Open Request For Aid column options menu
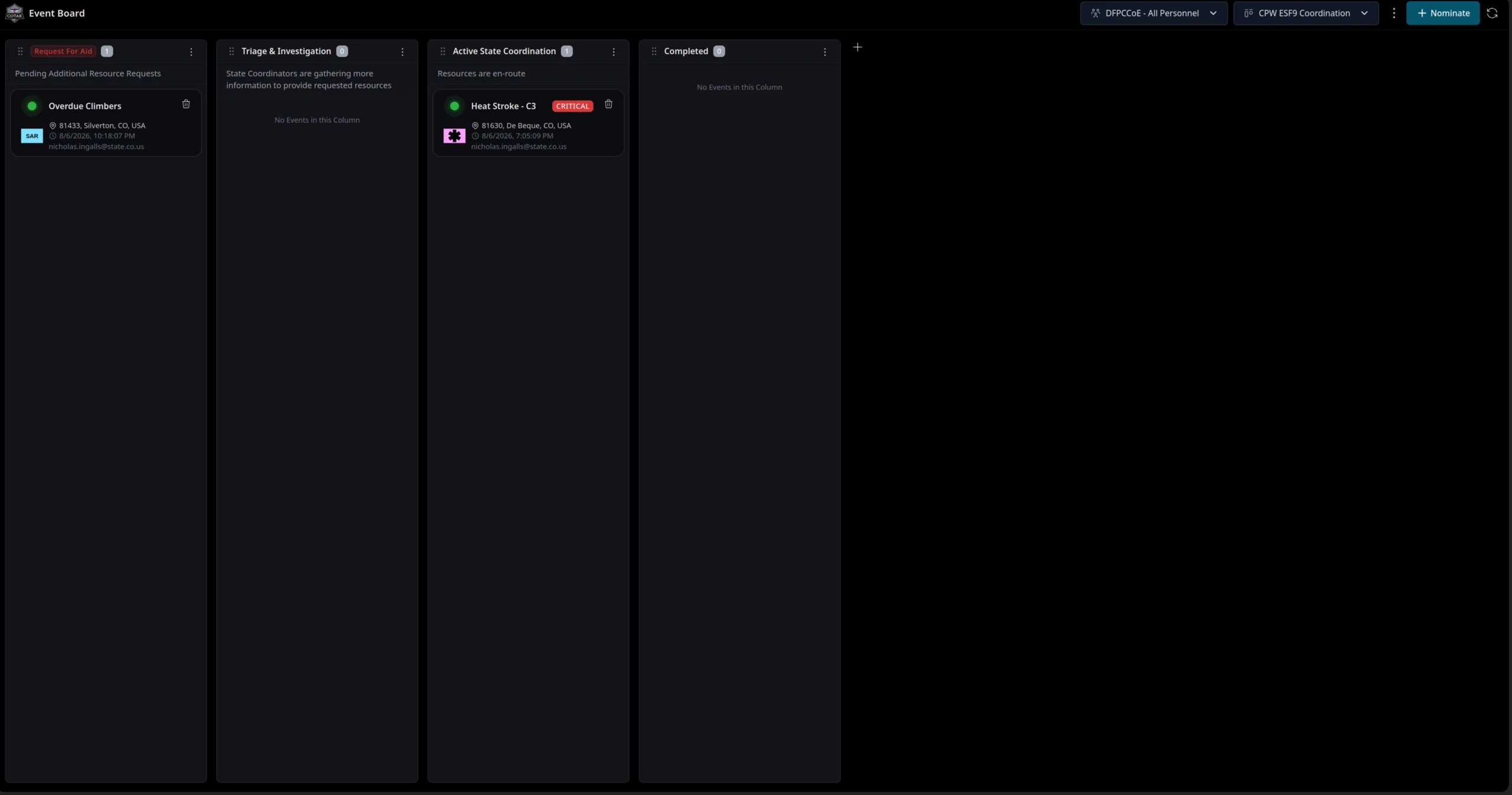The width and height of the screenshot is (1512, 795). tap(191, 52)
